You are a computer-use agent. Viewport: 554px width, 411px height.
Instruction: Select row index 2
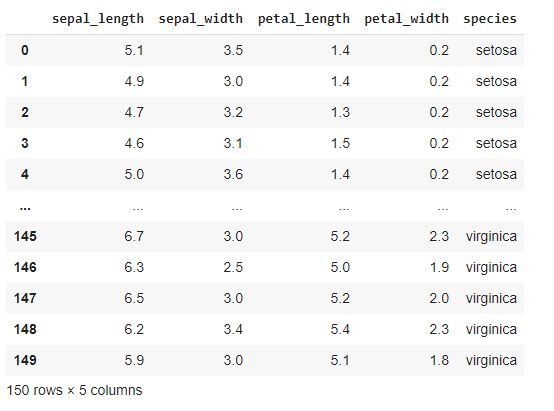(24, 112)
